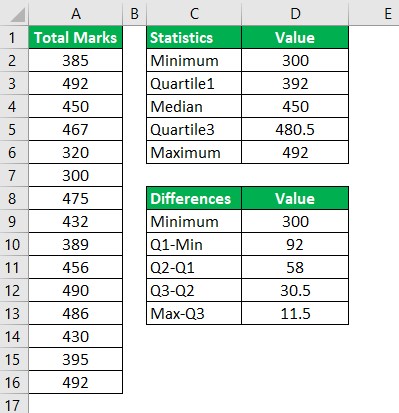399x413 pixels.
Task: Click the Maximum label in Statistics table
Action: (x=194, y=152)
